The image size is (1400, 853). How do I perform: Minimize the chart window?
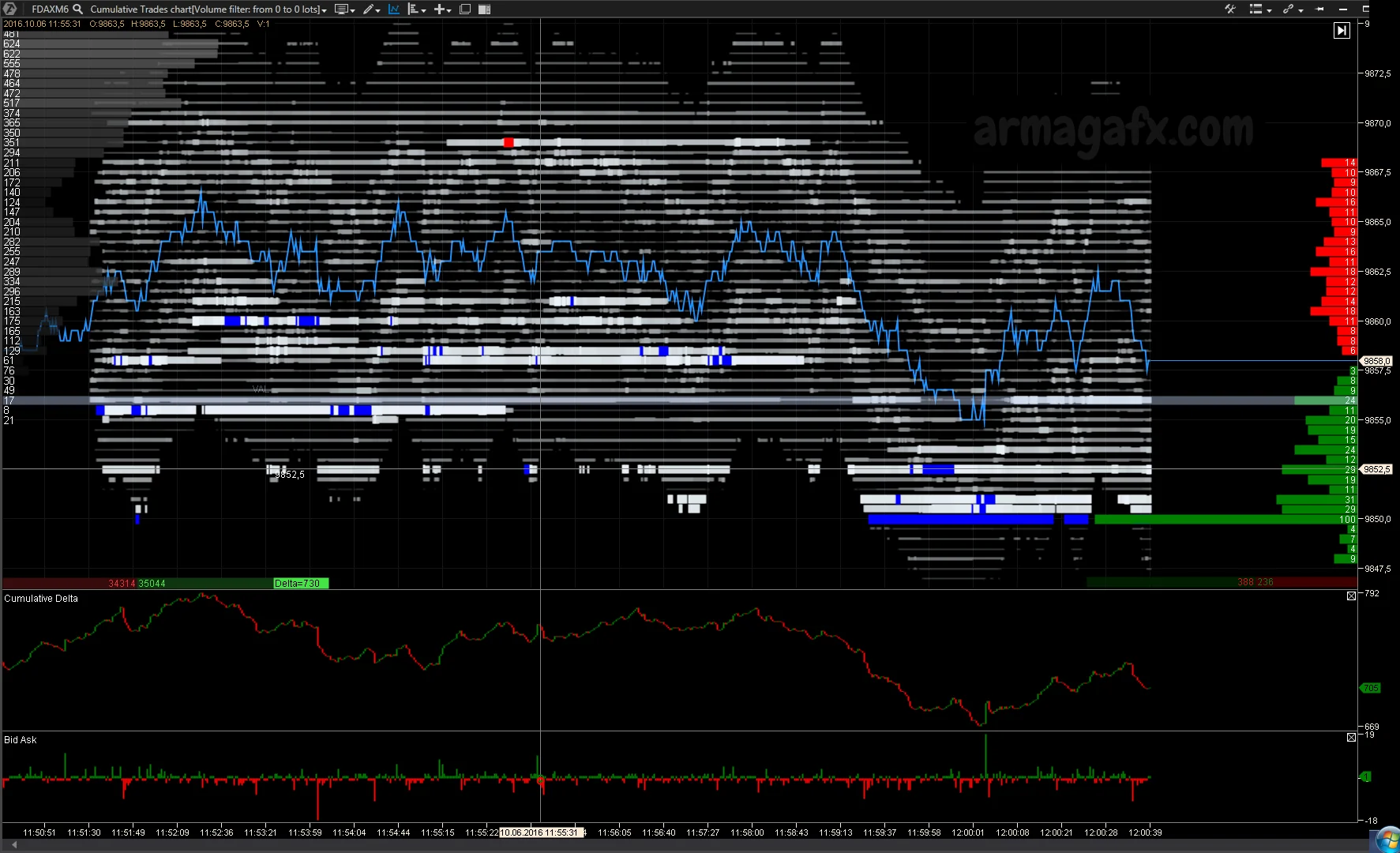tap(1343, 9)
